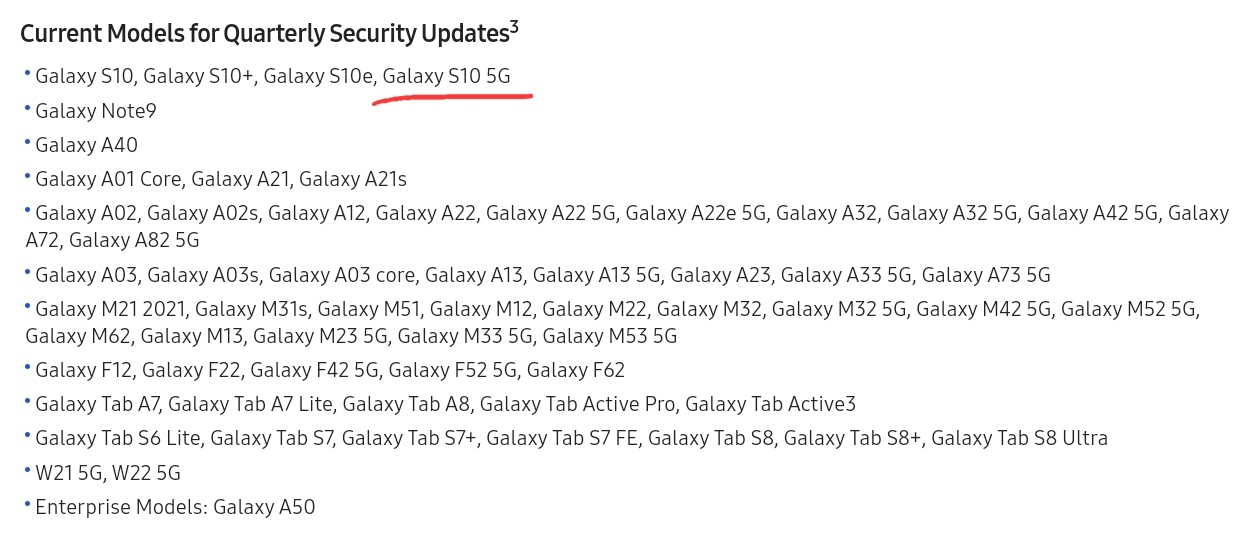Viewport: 1252px width, 536px height.
Task: Click the footnote superscript 3 in heading
Action: [514, 28]
